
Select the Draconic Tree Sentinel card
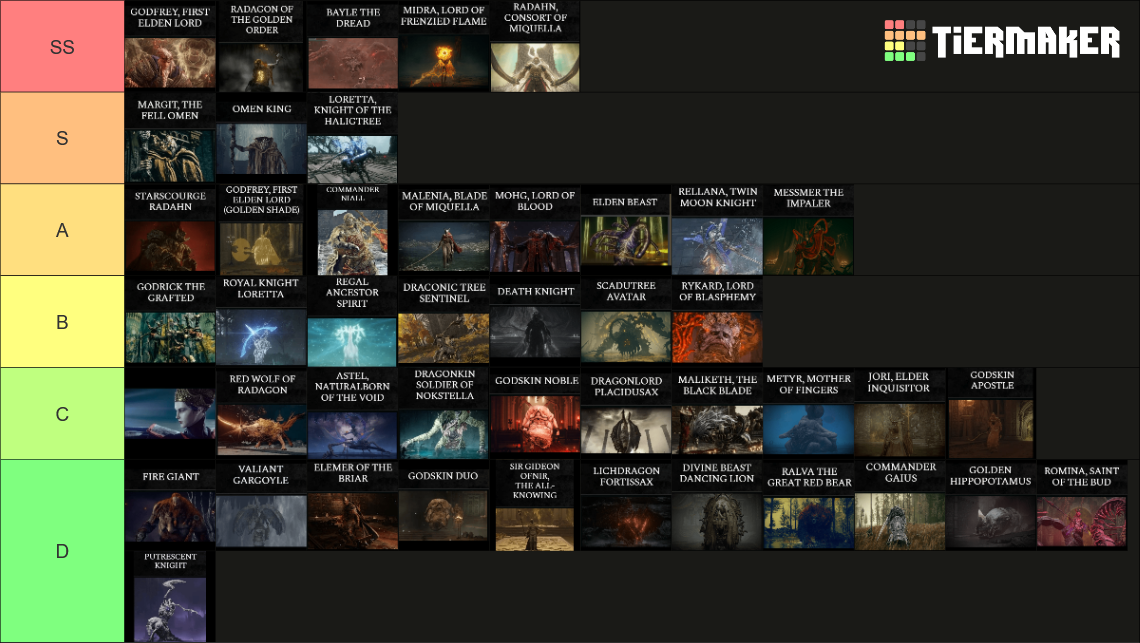pyautogui.click(x=443, y=322)
